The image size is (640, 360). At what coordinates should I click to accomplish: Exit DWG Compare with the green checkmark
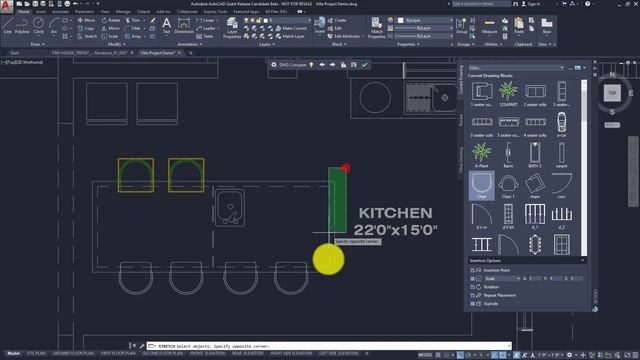tap(364, 65)
